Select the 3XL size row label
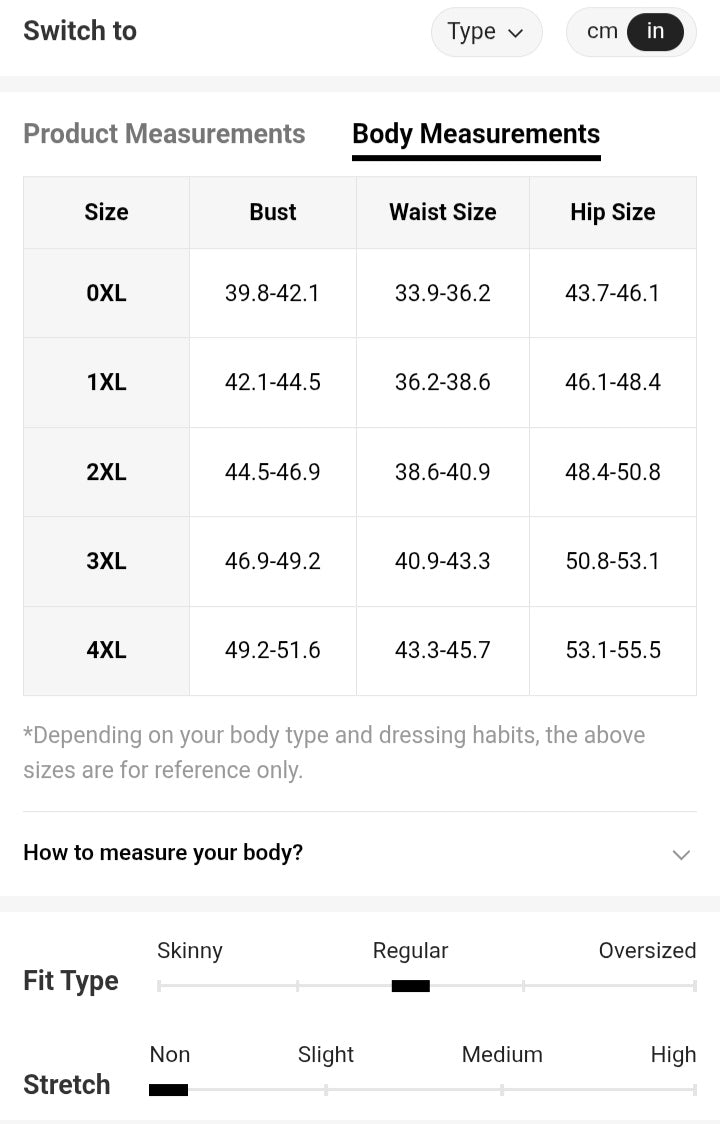The image size is (720, 1124). tap(106, 561)
